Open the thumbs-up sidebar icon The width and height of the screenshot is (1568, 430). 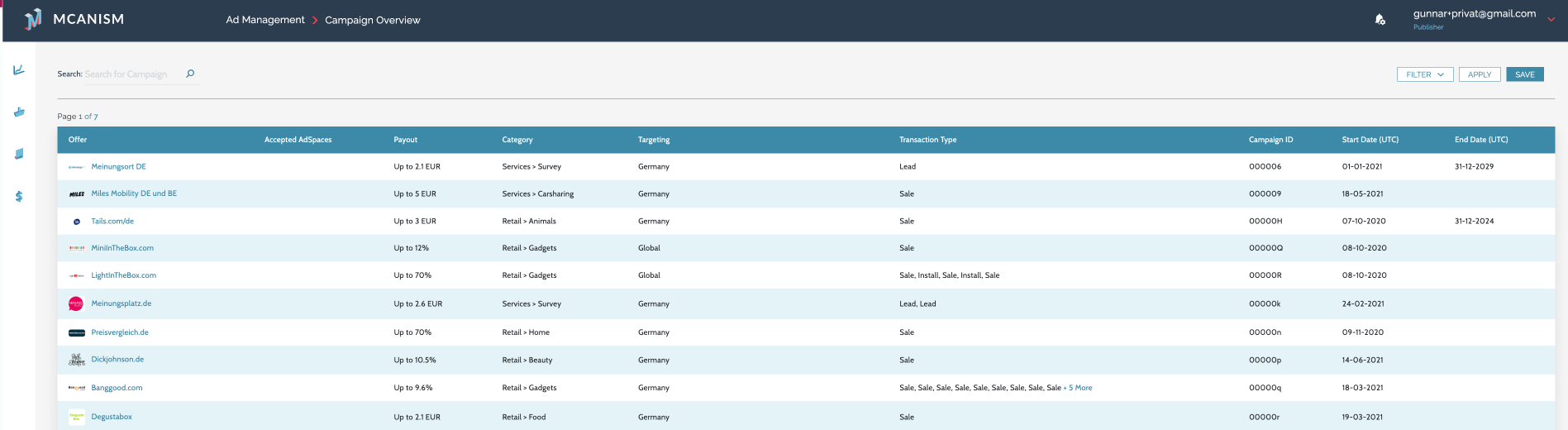tap(19, 112)
